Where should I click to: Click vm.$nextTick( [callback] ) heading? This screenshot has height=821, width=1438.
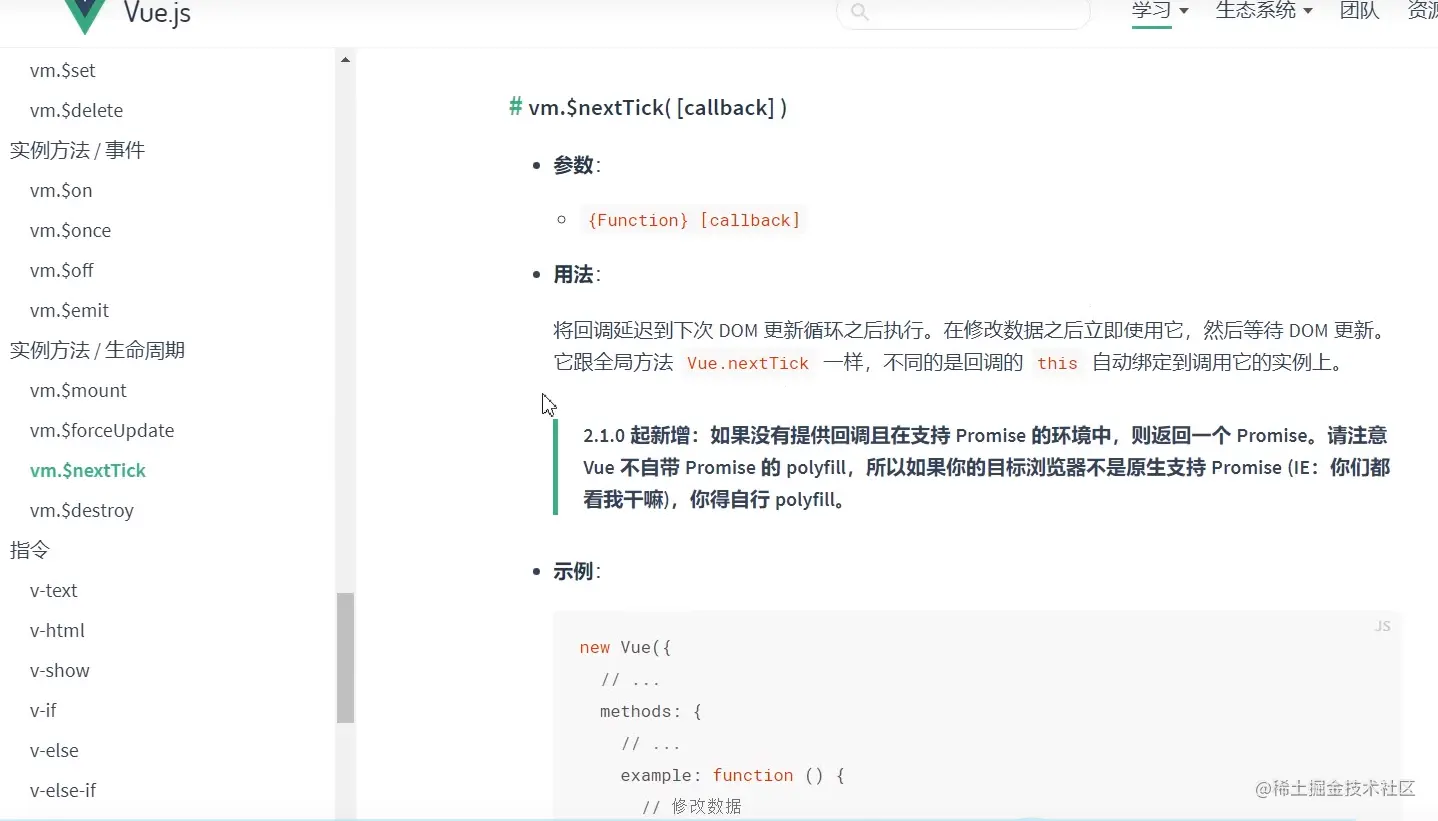pyautogui.click(x=658, y=107)
